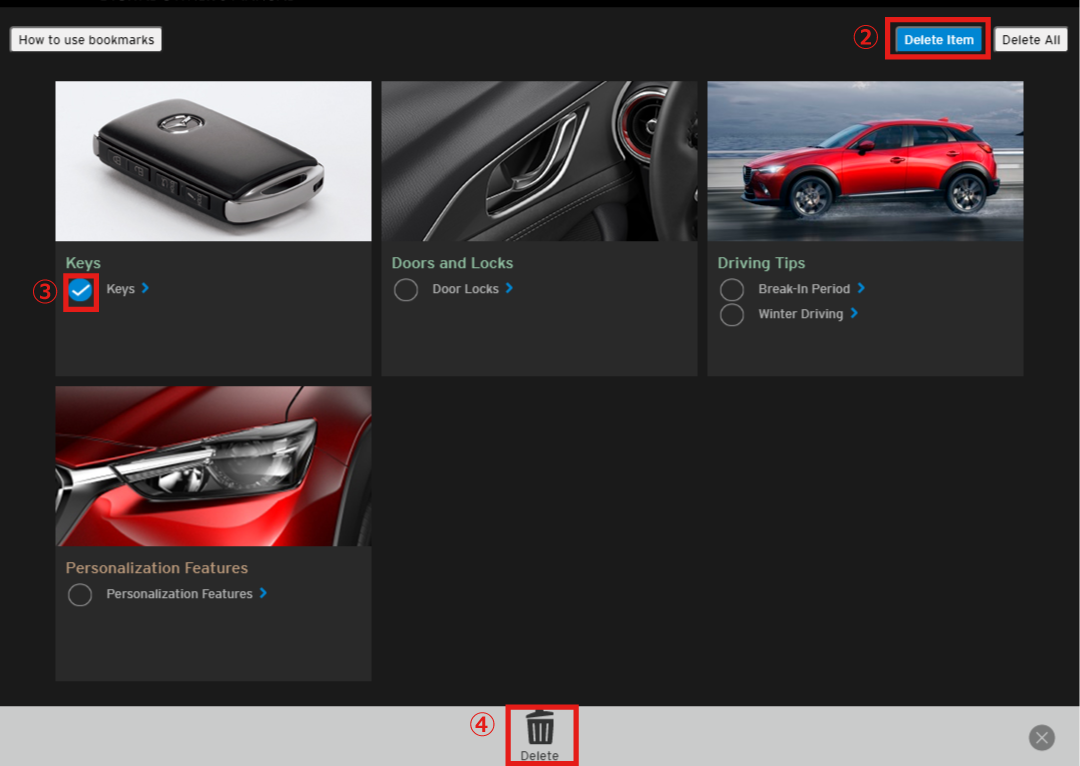The image size is (1080, 766).
Task: Select the Break-In Period checkbox
Action: pyautogui.click(x=731, y=290)
